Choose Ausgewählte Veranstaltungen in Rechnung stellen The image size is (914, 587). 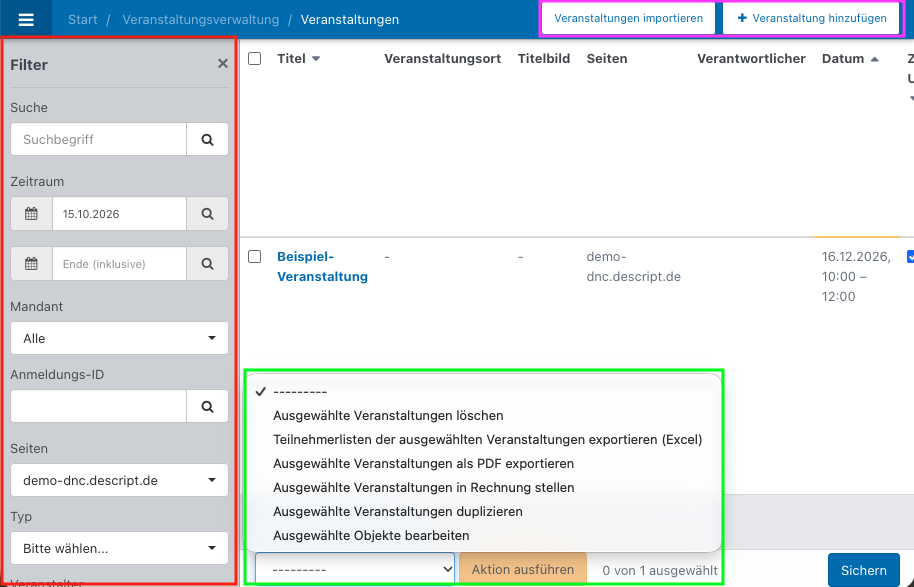click(483, 487)
